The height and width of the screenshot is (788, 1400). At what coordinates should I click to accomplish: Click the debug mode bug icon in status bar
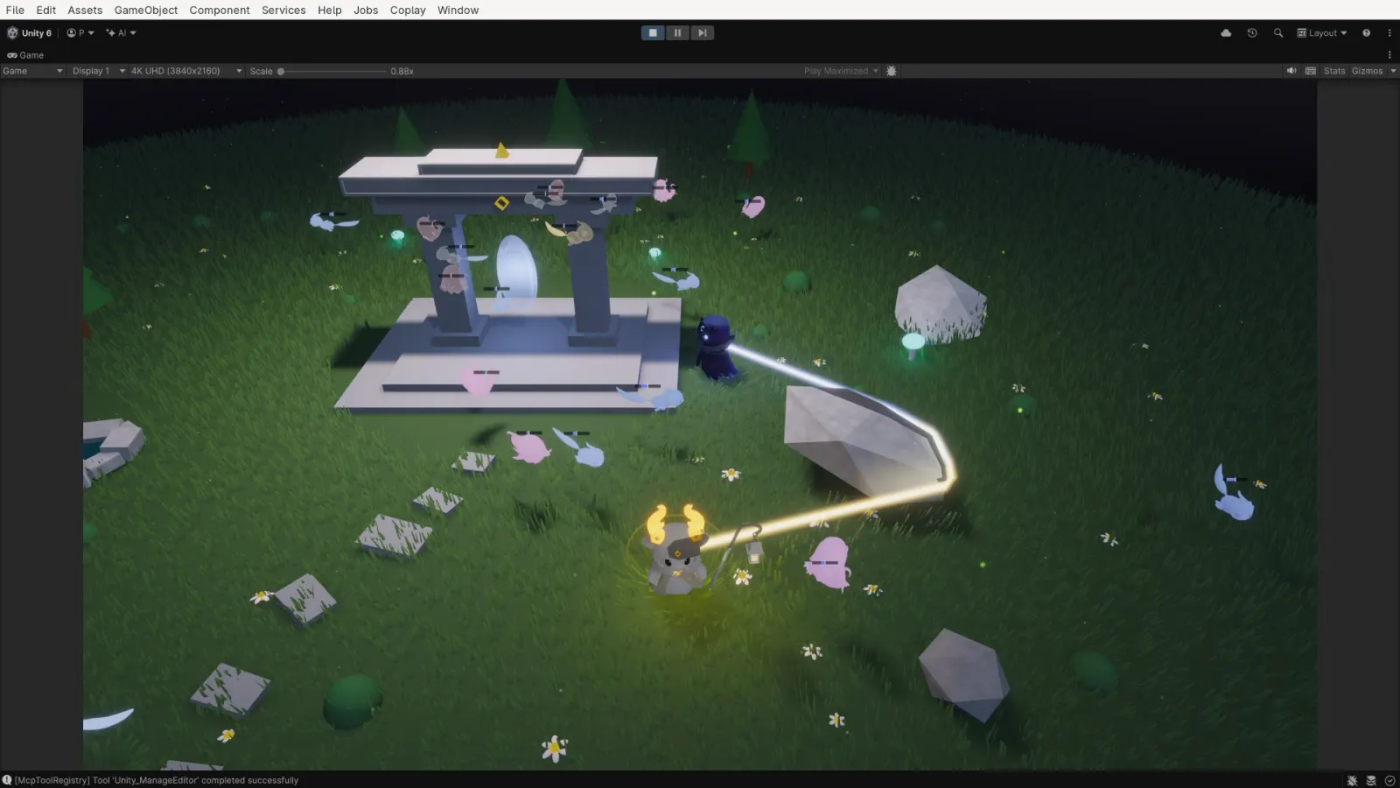click(1352, 780)
